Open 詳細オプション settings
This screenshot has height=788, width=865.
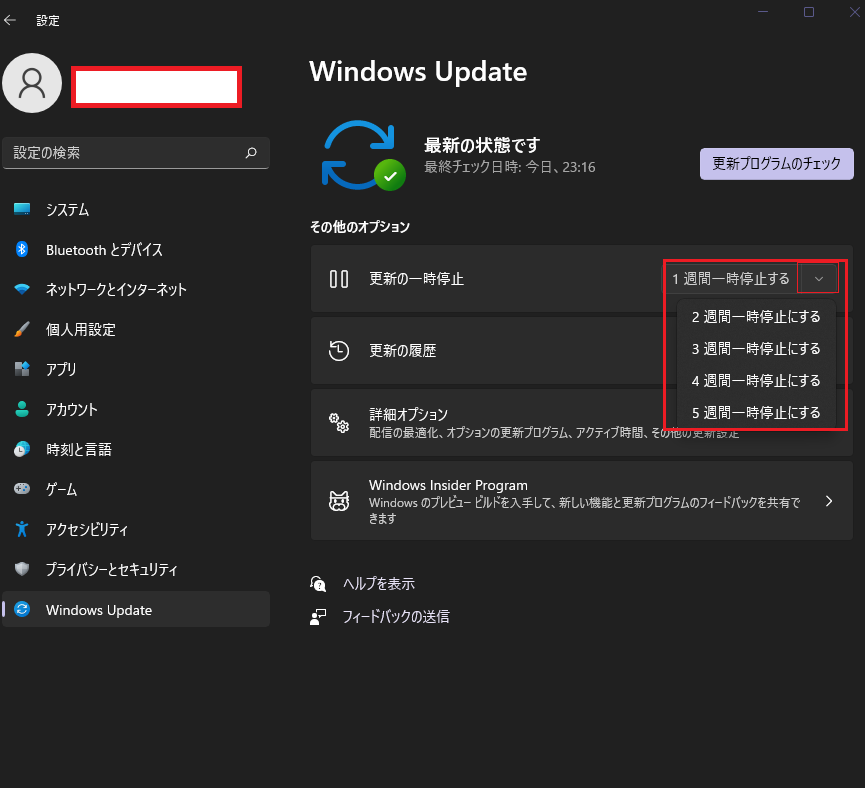tap(582, 423)
